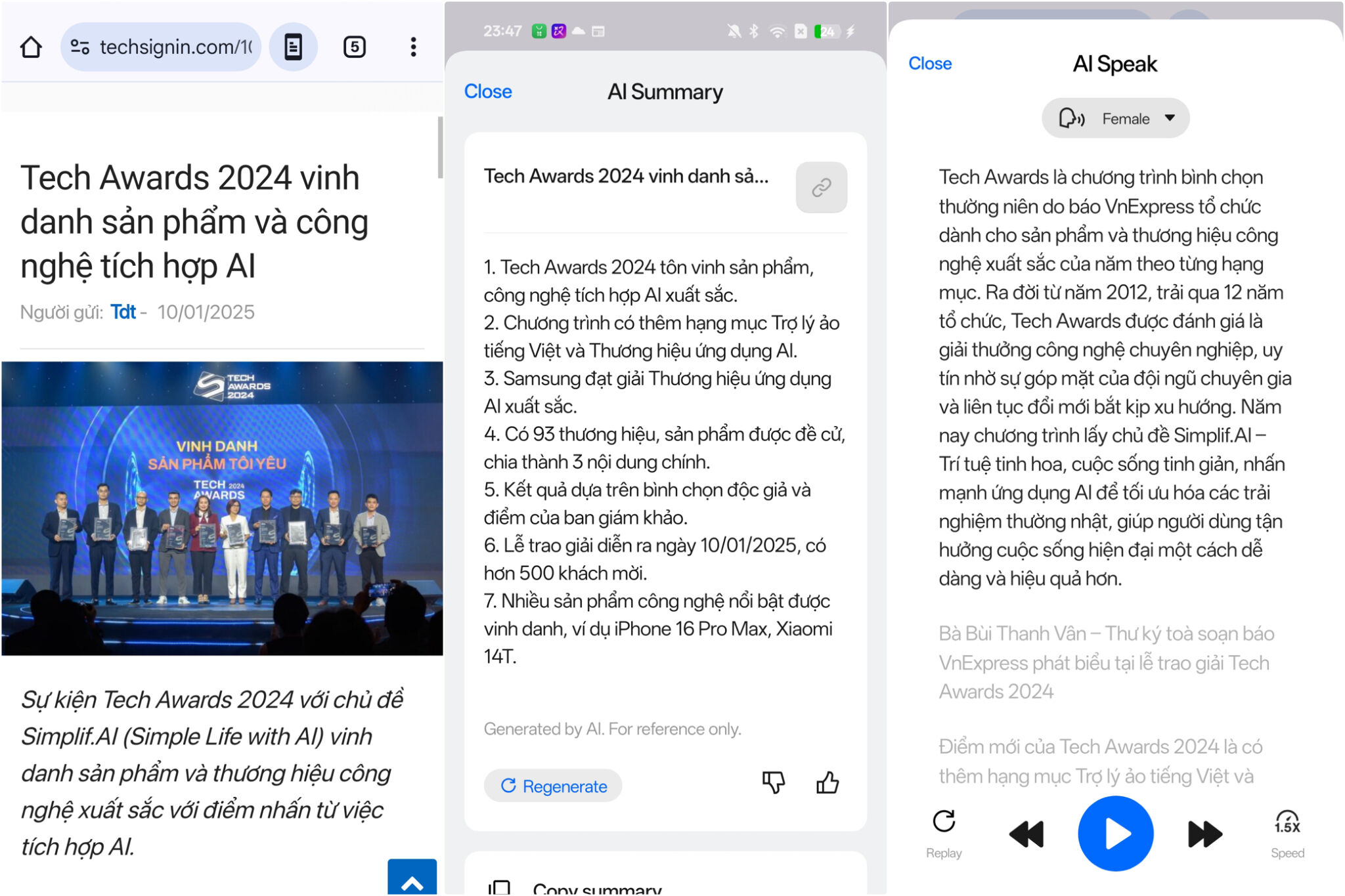Screen dimensions: 1345x896
Task: Click summary point 7 about iPhone 16 Pro Max
Action: 658,629
